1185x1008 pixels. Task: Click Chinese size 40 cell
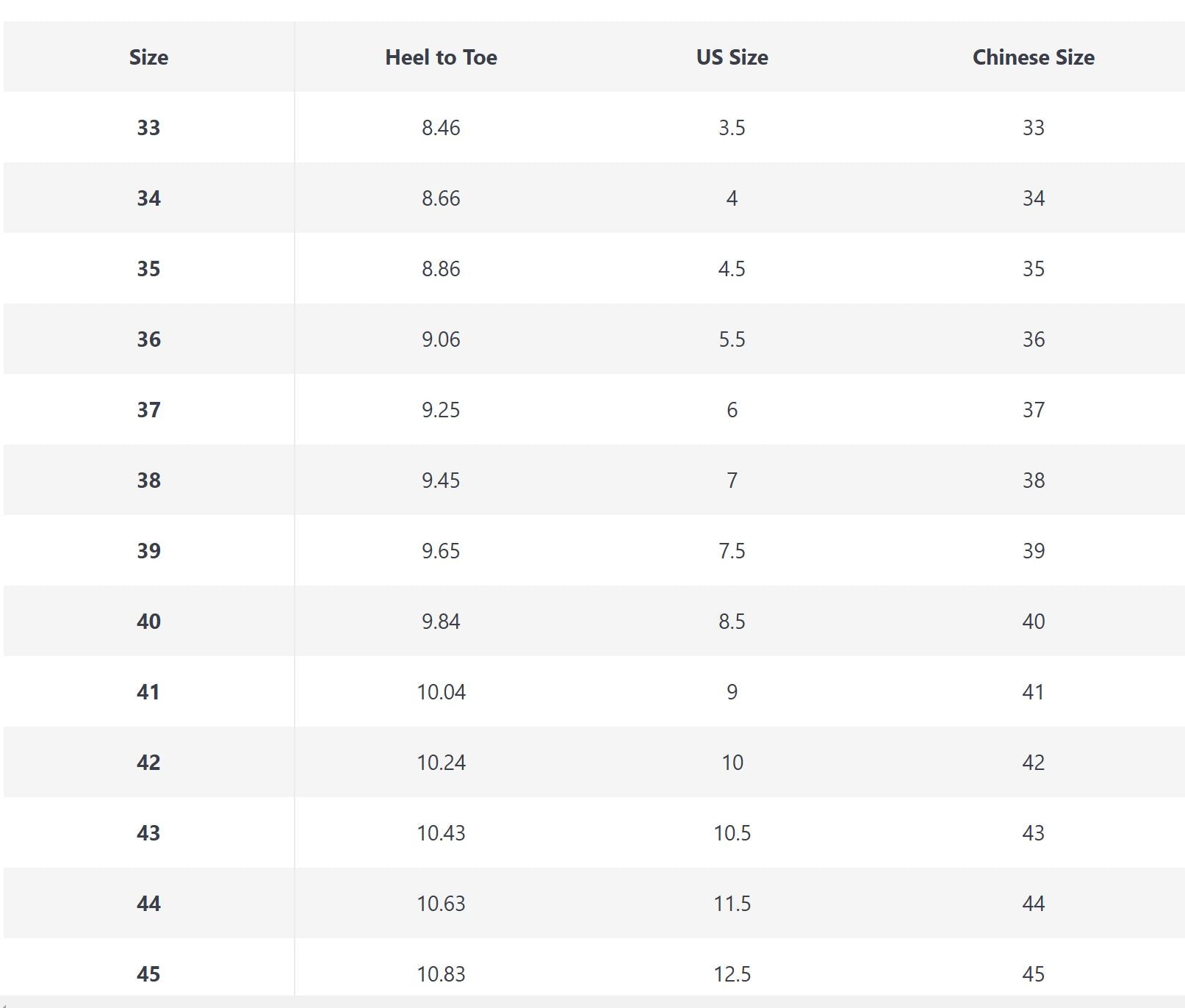coord(1033,622)
